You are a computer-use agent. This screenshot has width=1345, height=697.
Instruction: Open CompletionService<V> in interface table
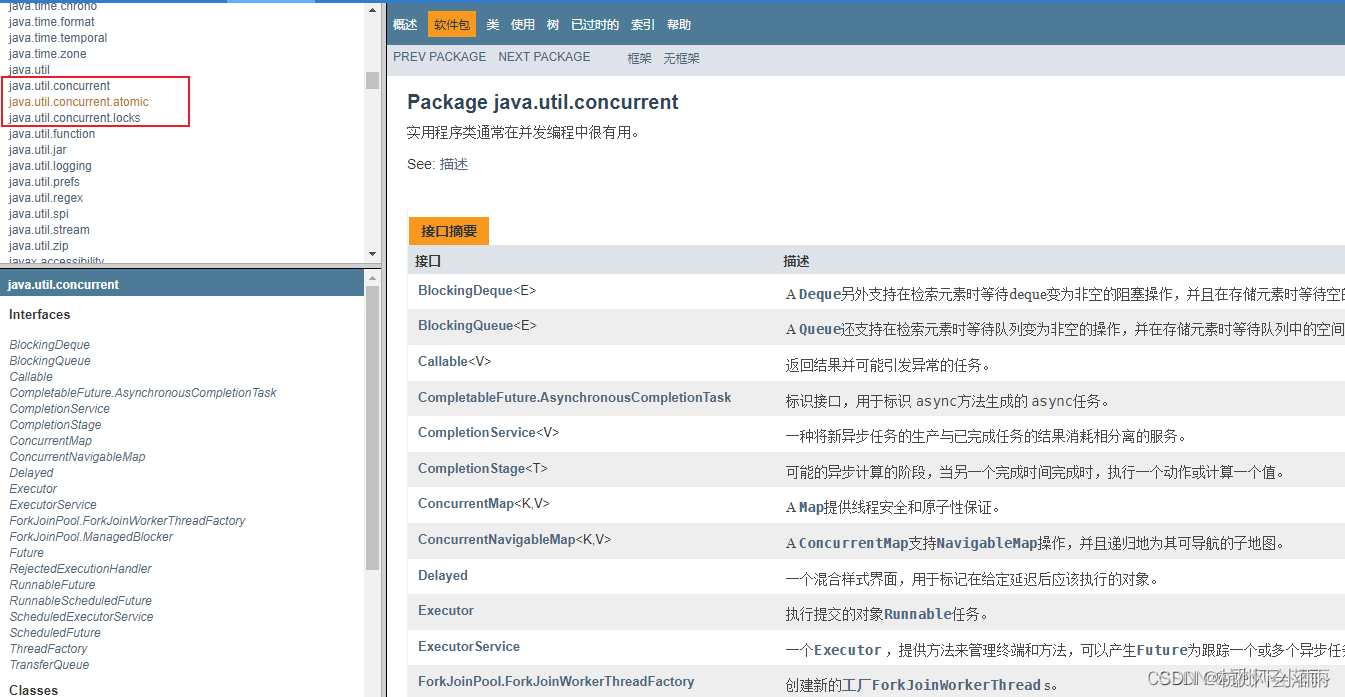(x=488, y=433)
